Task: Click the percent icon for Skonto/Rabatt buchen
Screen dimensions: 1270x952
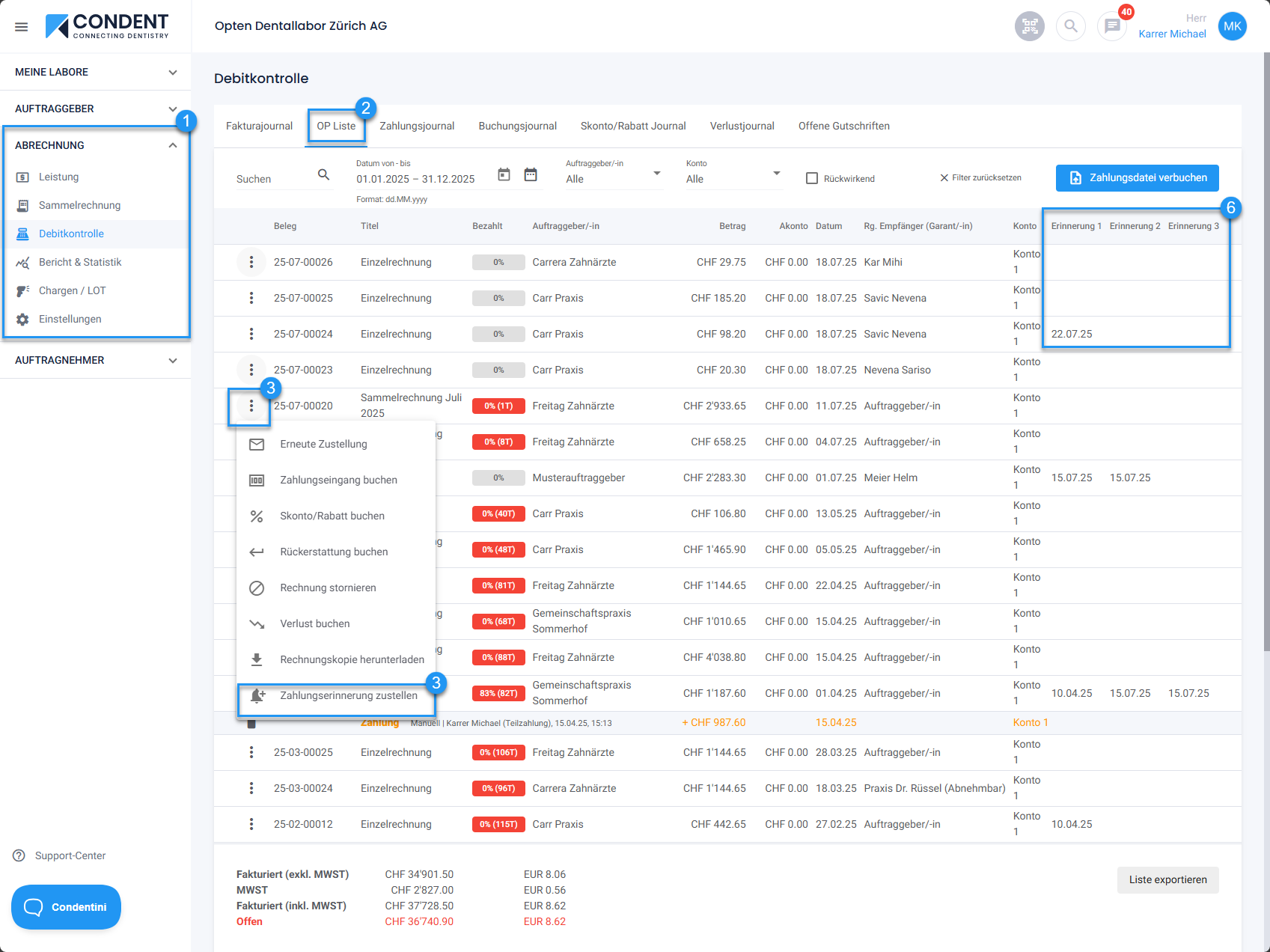Action: tap(257, 516)
